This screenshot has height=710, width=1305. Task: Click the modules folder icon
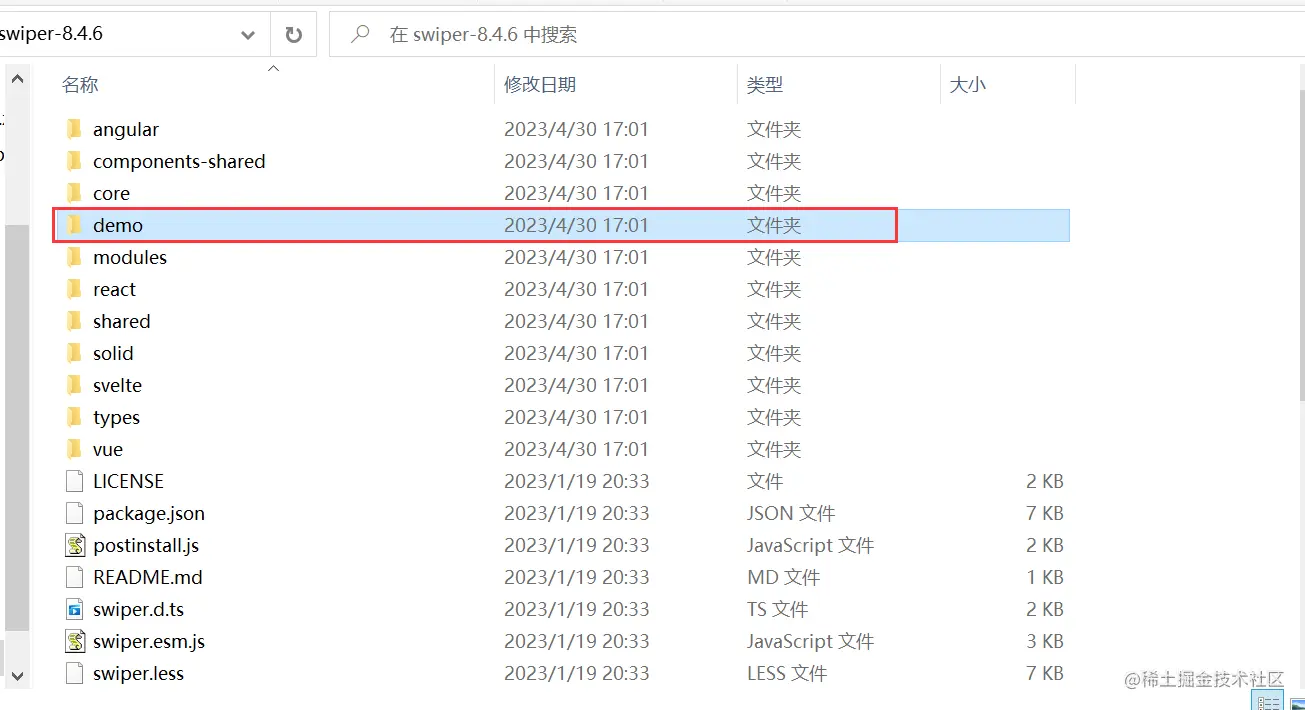point(74,257)
